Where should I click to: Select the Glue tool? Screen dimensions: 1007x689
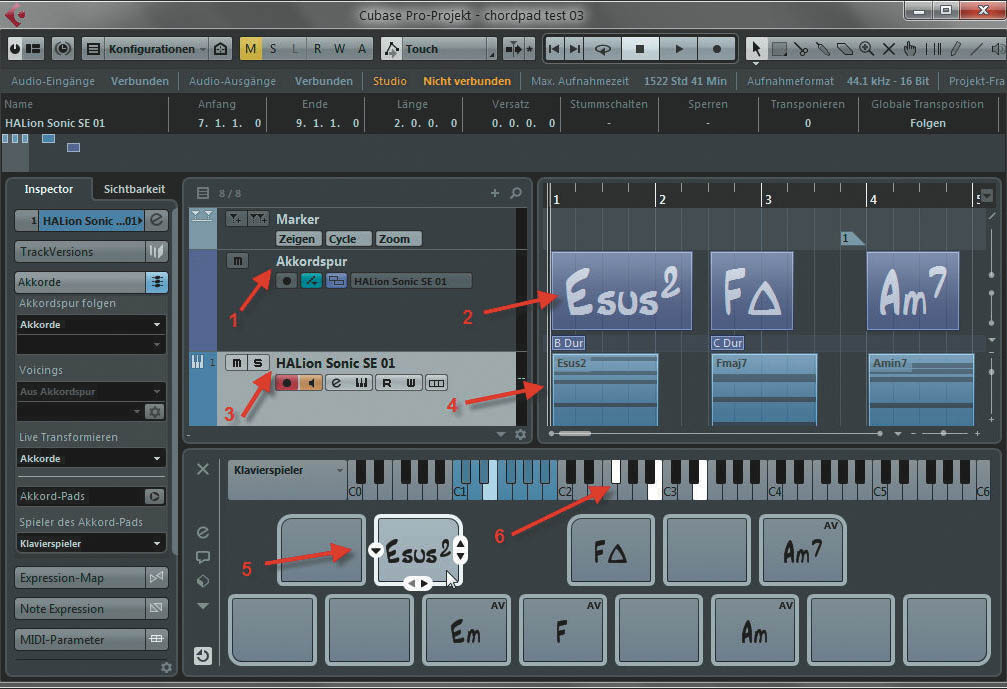pyautogui.click(x=823, y=49)
